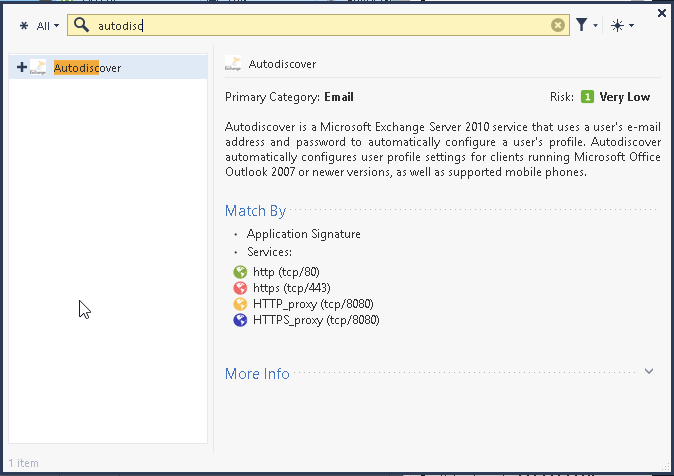Click the 1 item status text

point(24,463)
